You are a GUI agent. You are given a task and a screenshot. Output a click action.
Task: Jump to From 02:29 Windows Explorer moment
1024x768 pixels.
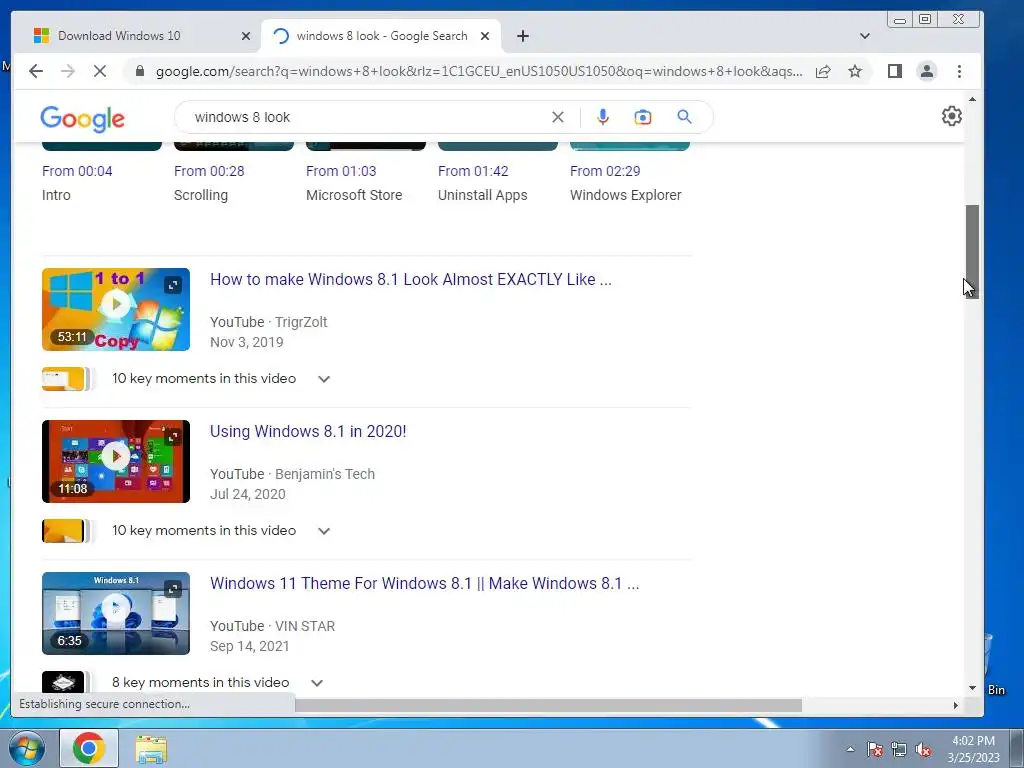point(605,171)
